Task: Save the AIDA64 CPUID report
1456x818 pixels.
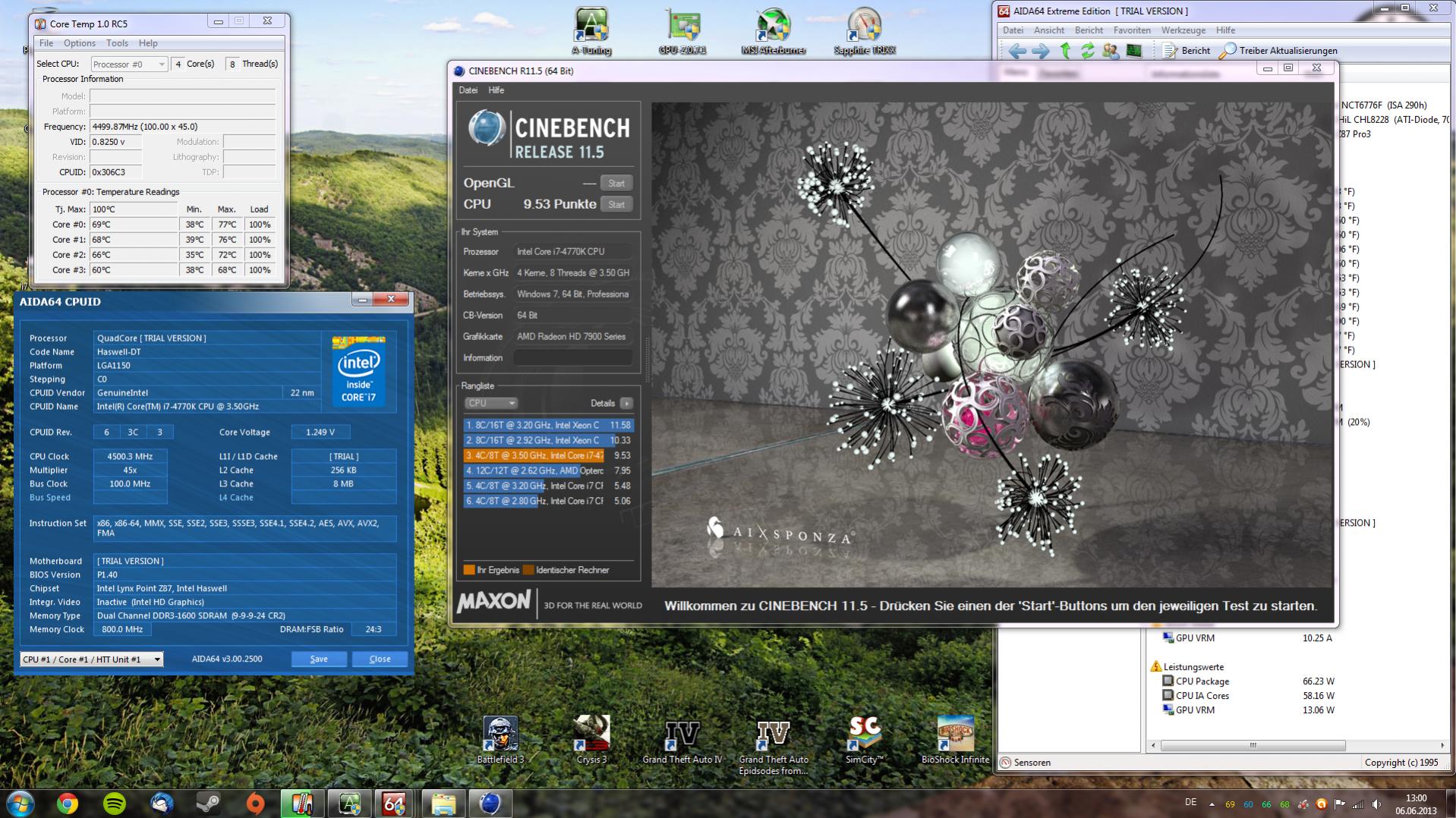Action: click(319, 659)
